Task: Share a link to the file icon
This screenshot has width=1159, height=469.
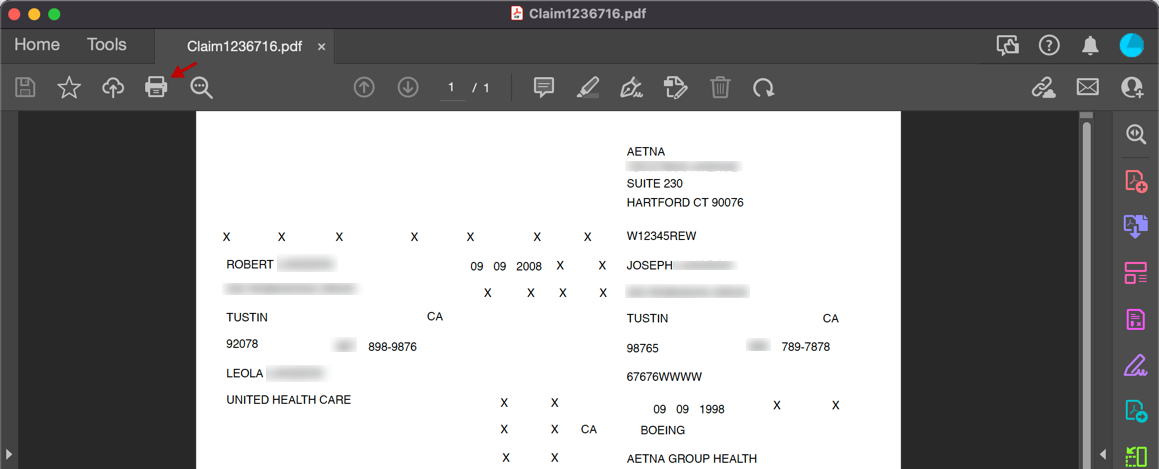Action: coord(1044,87)
